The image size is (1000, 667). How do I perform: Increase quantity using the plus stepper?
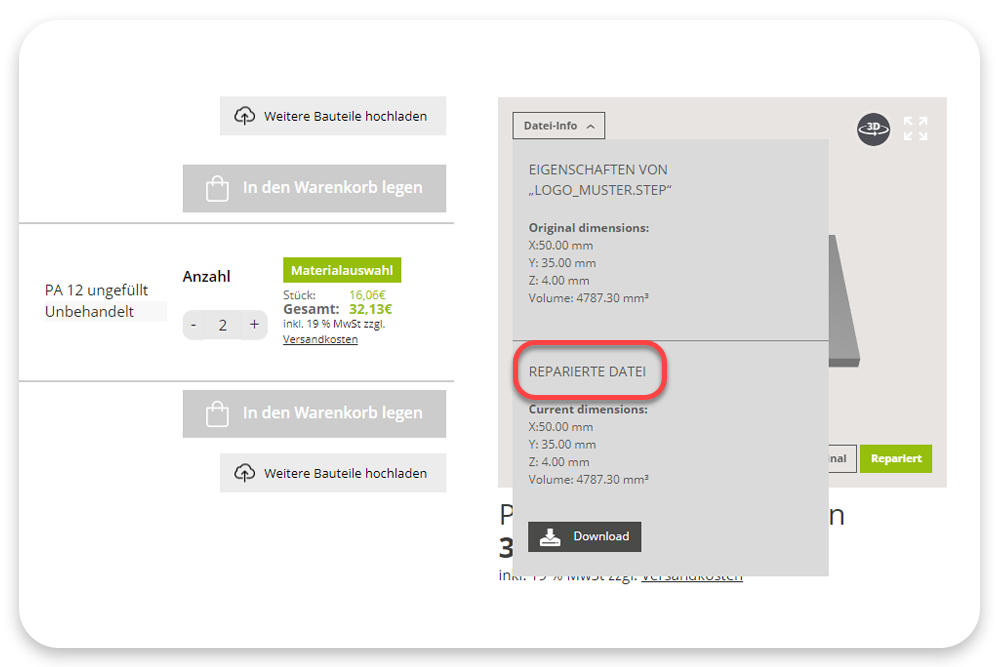(x=254, y=324)
